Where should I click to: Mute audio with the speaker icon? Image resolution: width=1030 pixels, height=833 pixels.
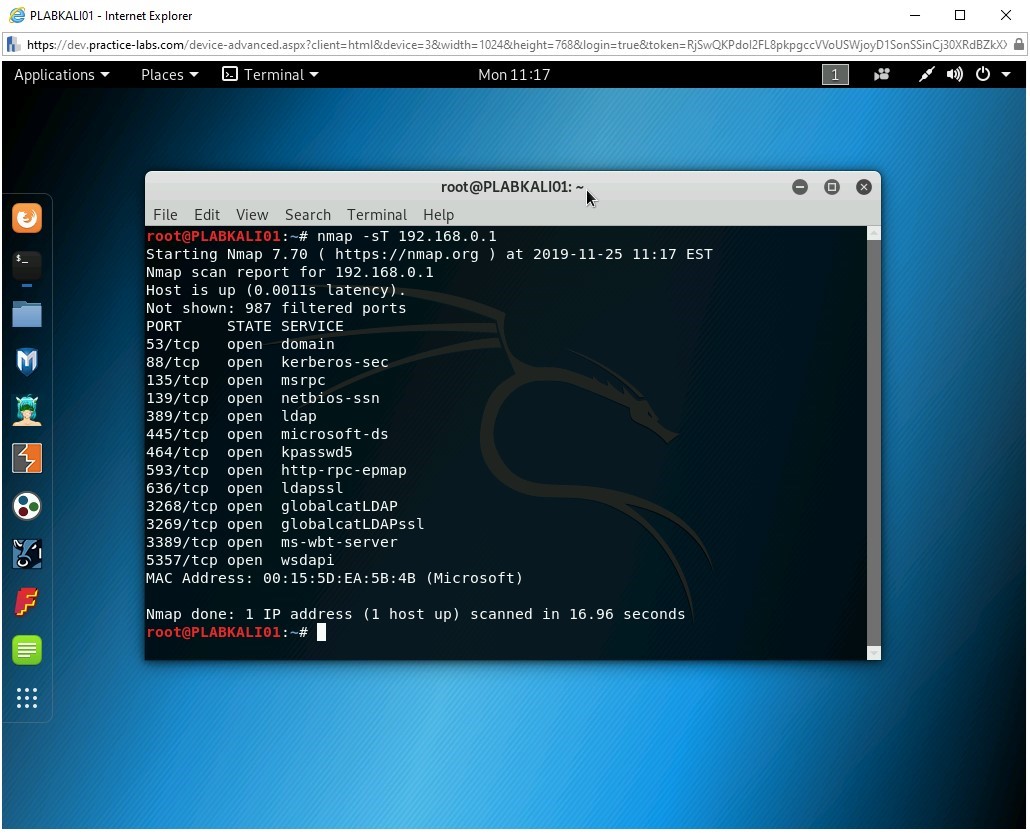pos(953,74)
